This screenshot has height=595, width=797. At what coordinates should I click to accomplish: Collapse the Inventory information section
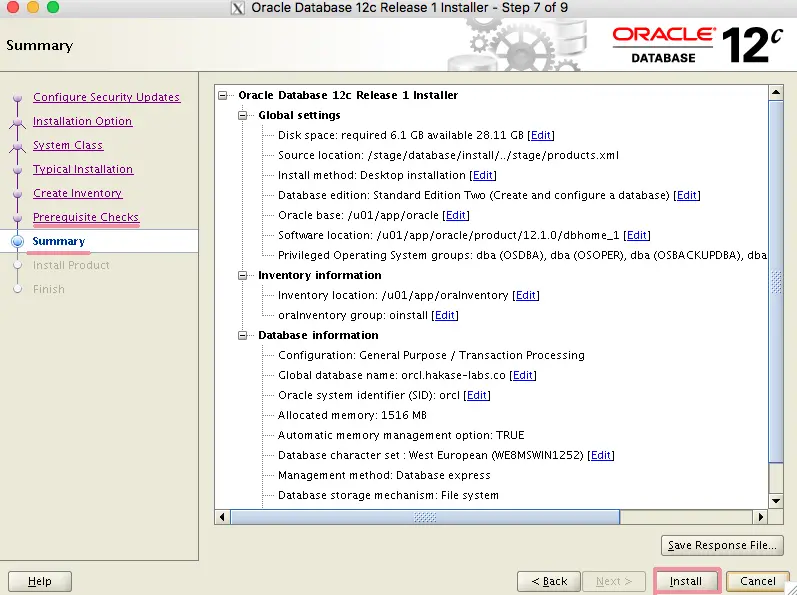[242, 275]
